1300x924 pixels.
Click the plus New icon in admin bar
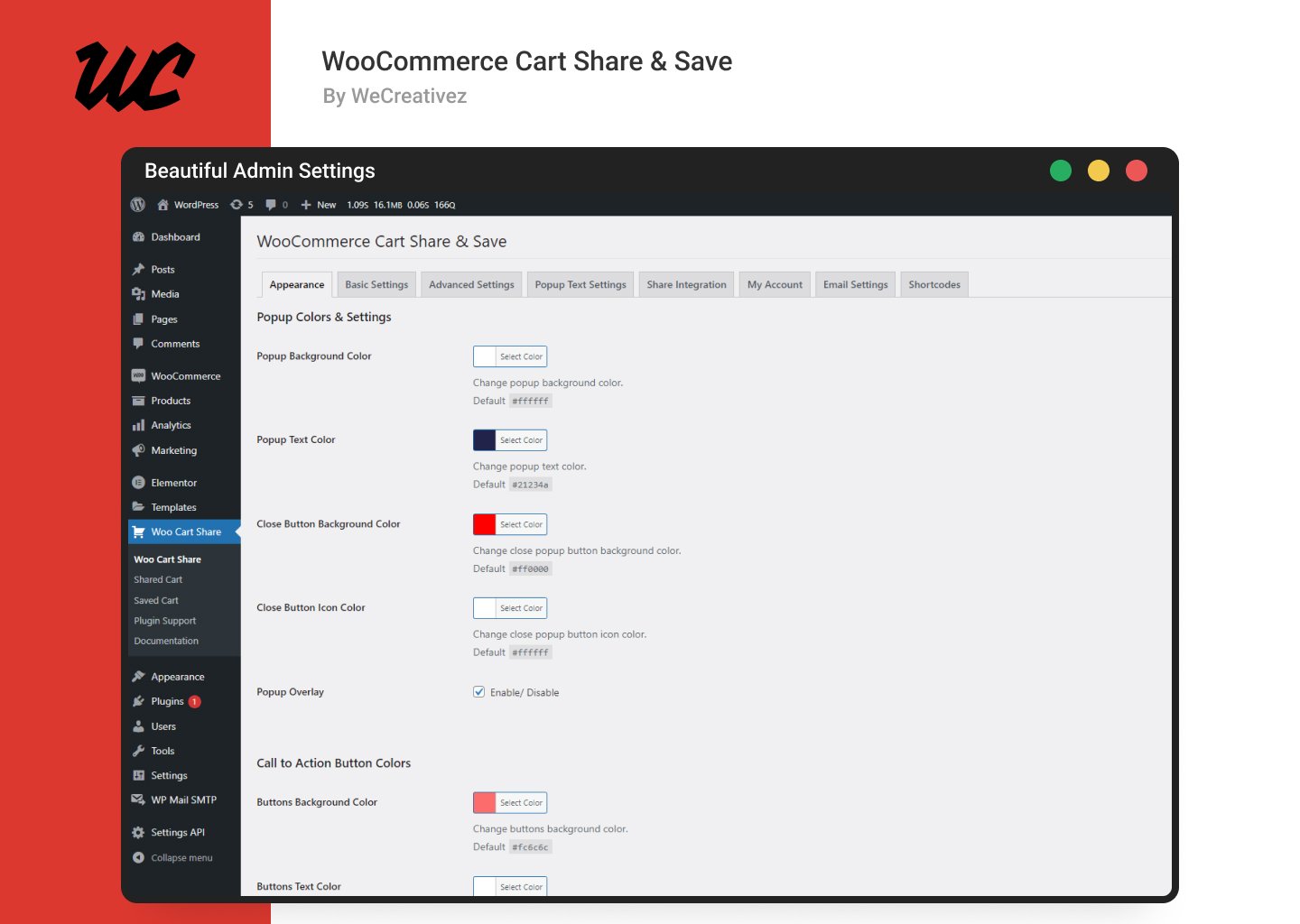pos(306,205)
